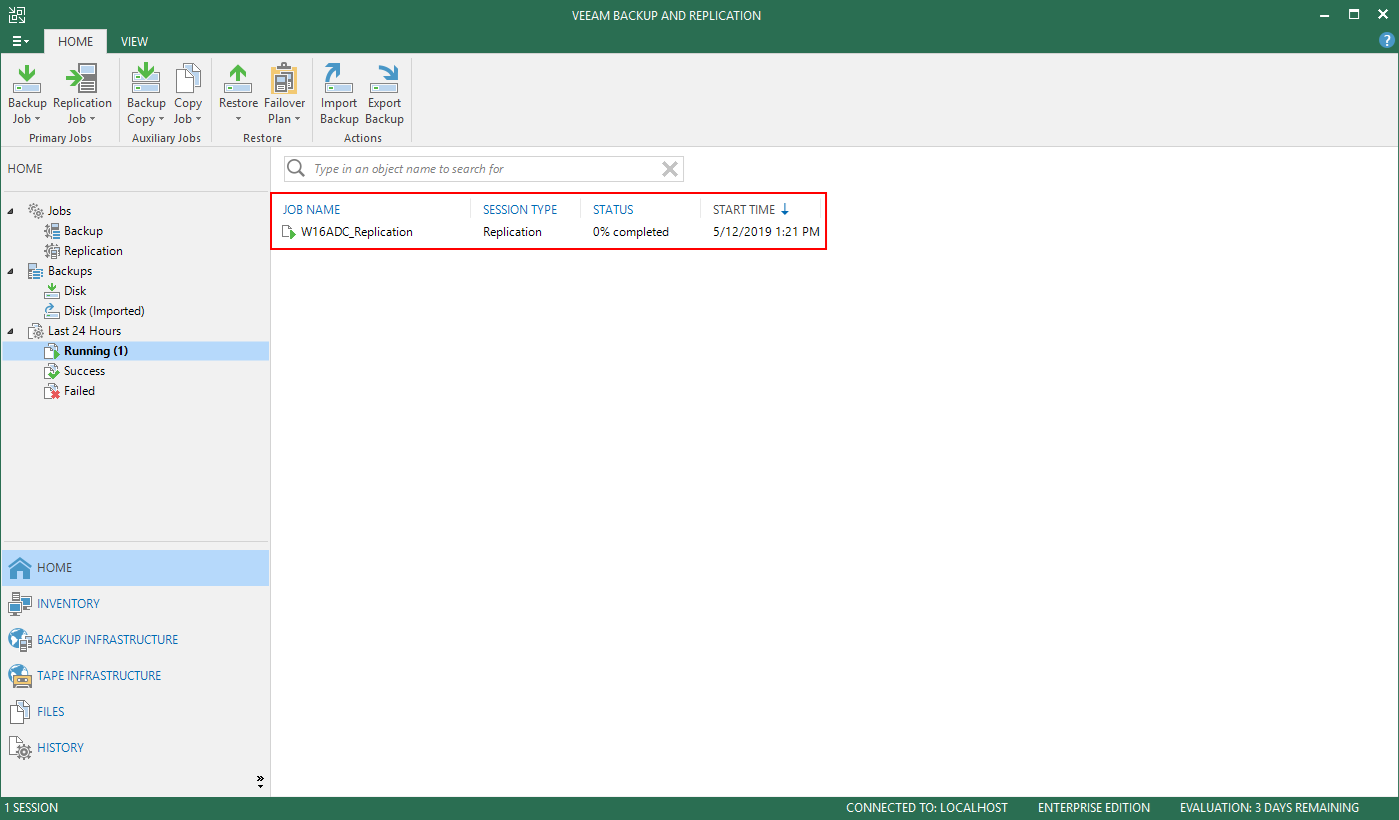Click the running icon beside W16ADC_Replication
The image size is (1399, 820).
(289, 232)
